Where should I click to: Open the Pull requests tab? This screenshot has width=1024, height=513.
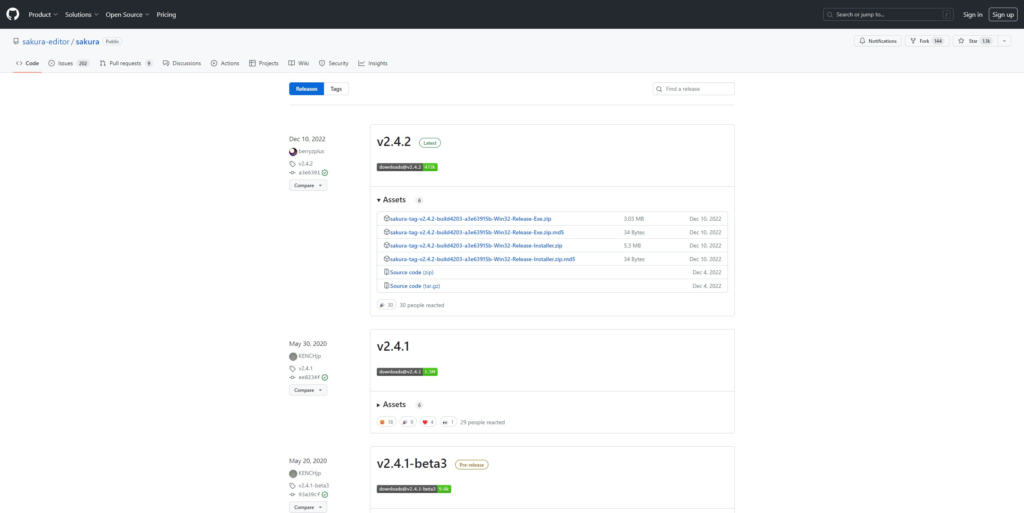tap(126, 63)
